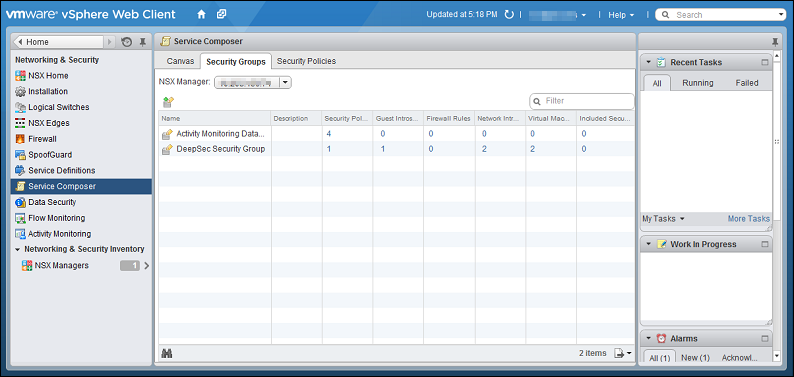Open the user account dropdown
Screen dimensions: 794x377
(x=584, y=15)
